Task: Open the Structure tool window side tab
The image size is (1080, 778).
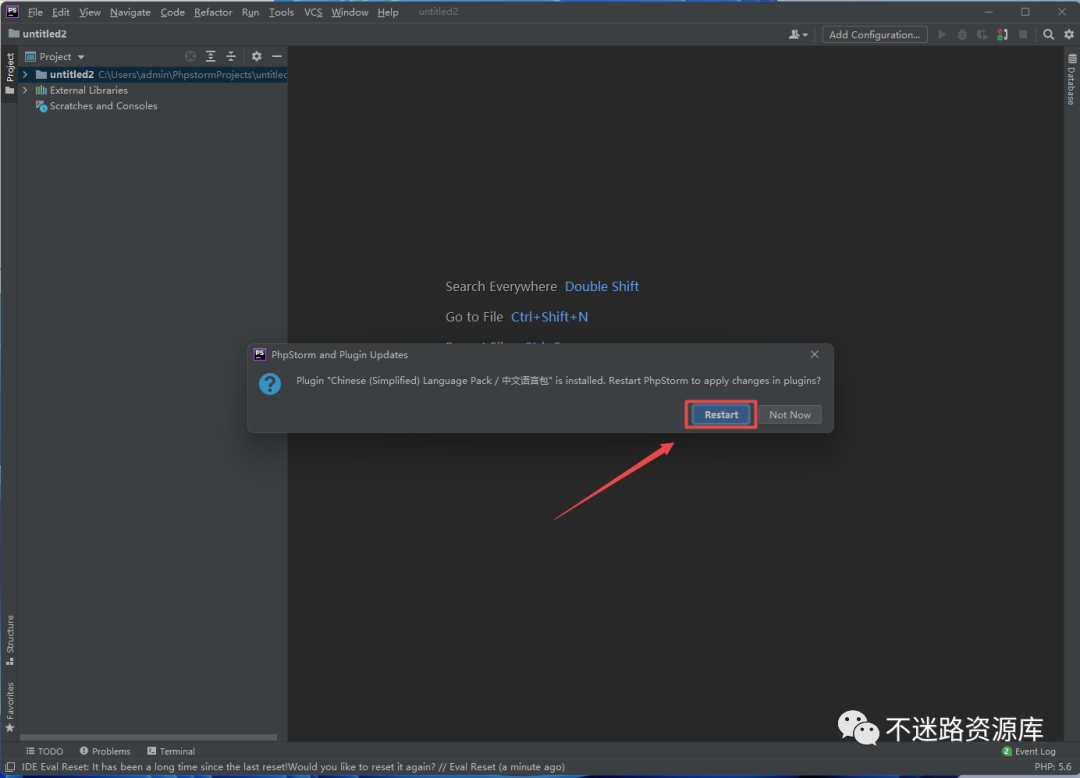Action: 10,640
